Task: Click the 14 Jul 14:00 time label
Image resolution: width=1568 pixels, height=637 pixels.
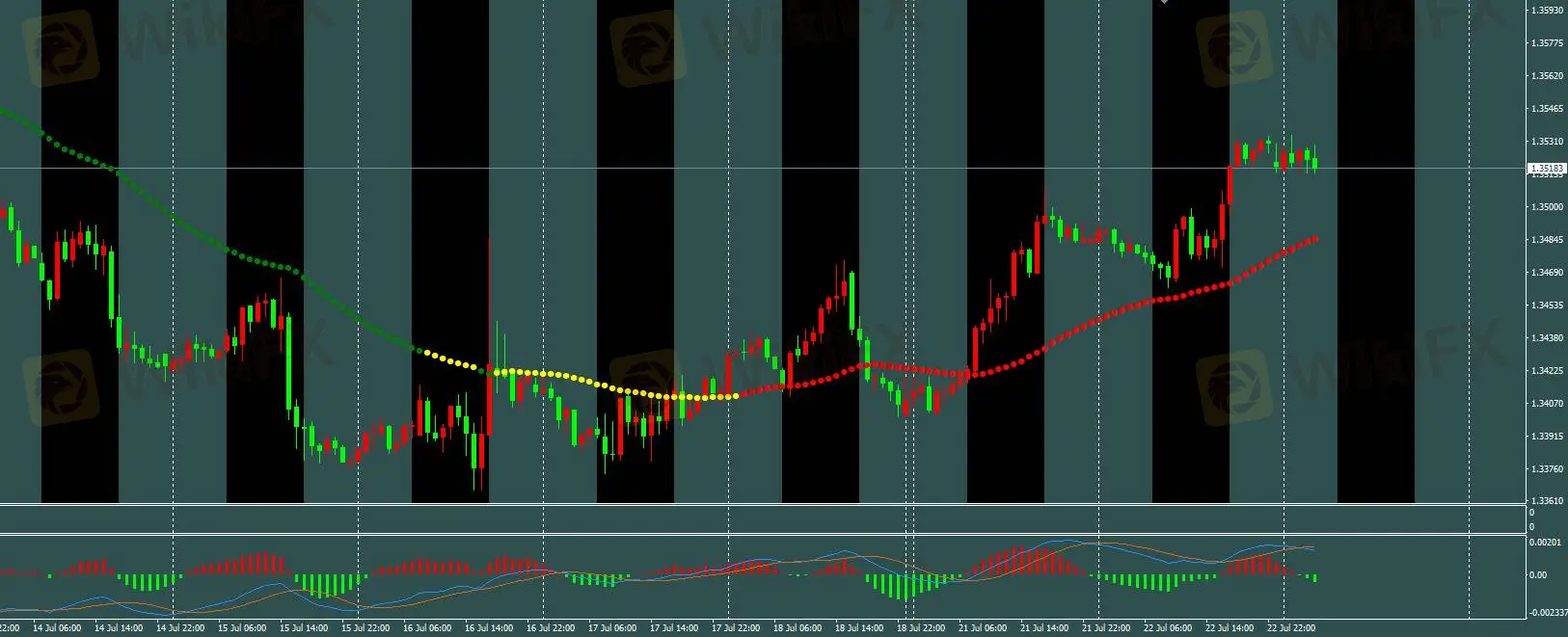Action: 119,628
